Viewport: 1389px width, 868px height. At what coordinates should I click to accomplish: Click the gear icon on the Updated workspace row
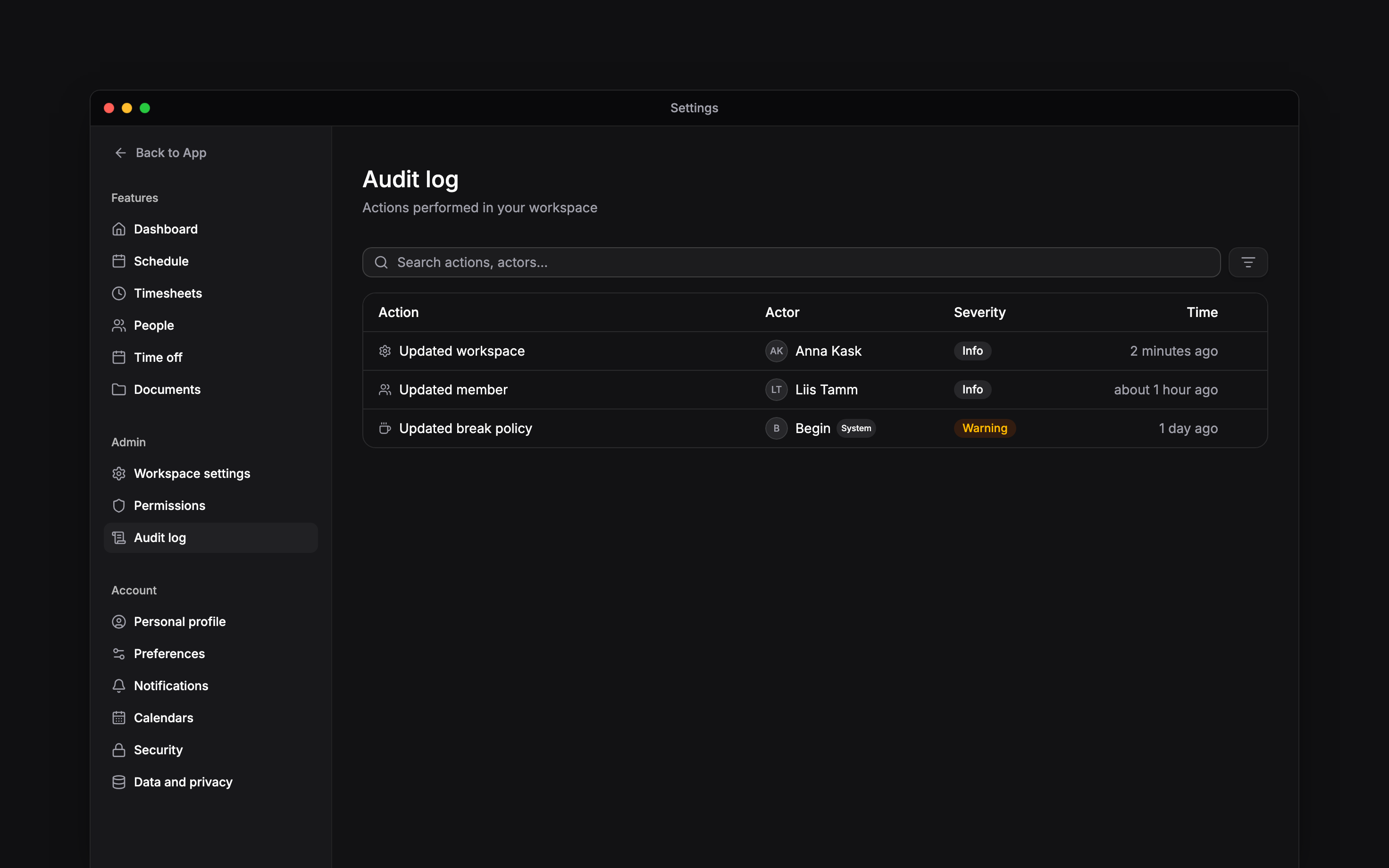[x=385, y=351]
